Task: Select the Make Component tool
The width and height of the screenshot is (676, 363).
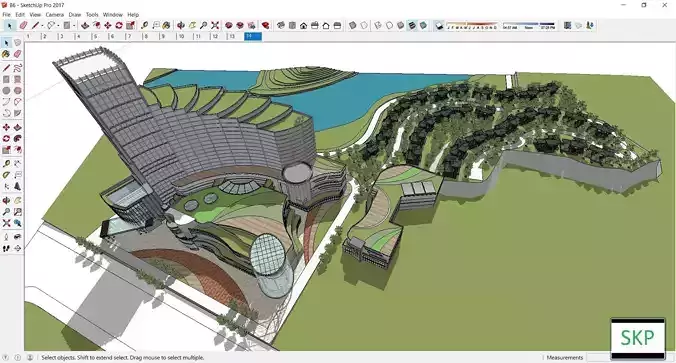Action: pyautogui.click(x=17, y=43)
